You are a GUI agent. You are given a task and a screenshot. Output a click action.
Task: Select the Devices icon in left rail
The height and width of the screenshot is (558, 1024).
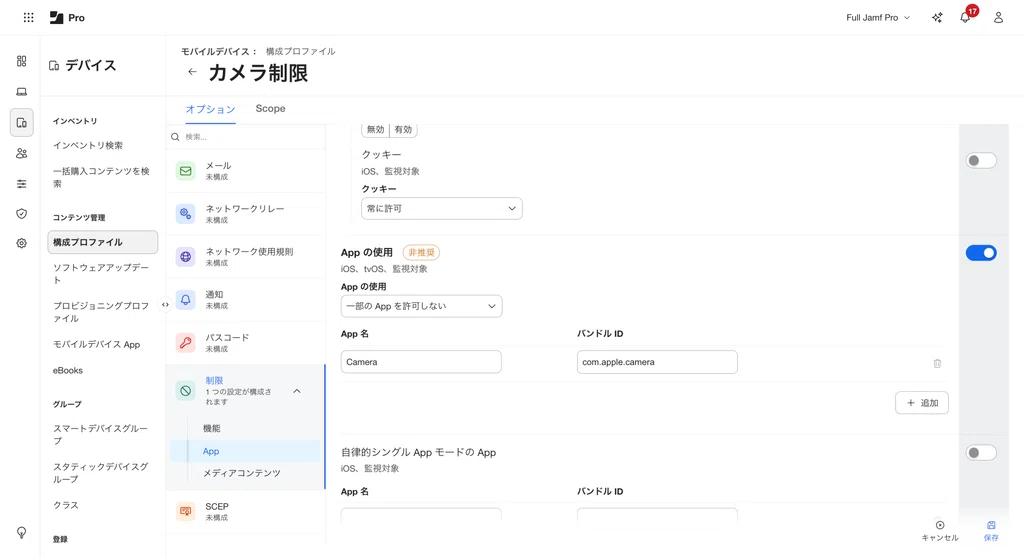tap(22, 122)
